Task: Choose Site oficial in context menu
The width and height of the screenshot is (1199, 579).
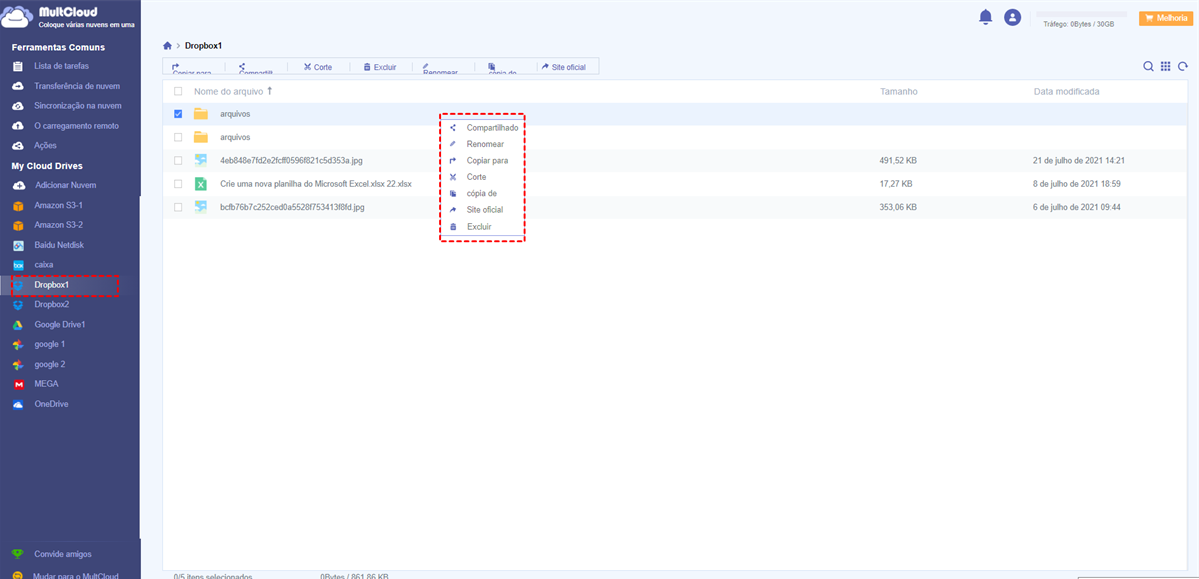Action: [x=485, y=210]
